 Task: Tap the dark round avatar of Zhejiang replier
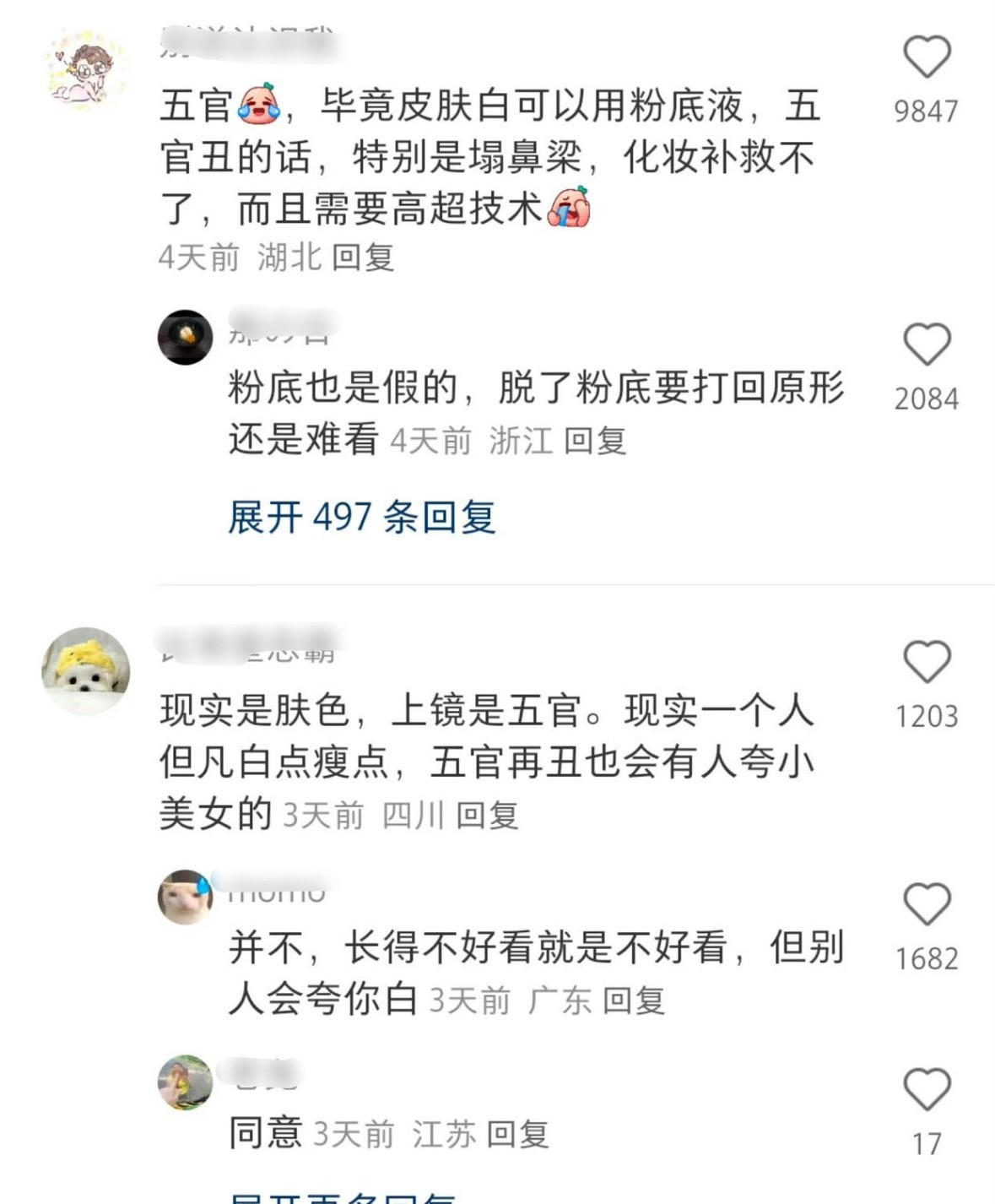[x=186, y=337]
